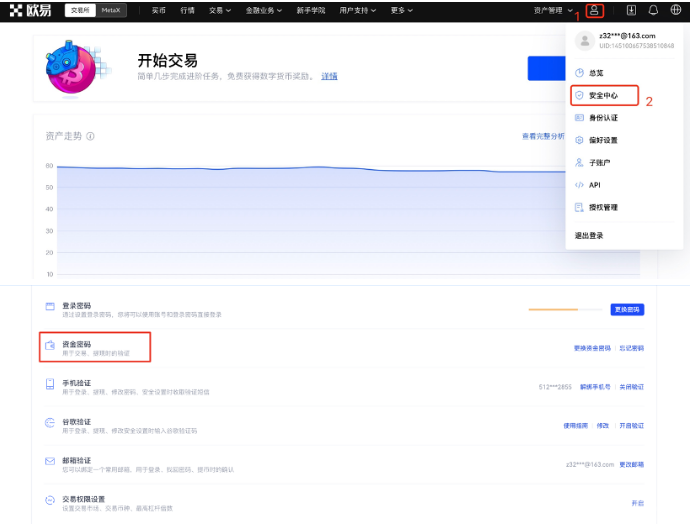Switch to the MetaX toggle tab
This screenshot has width=691, height=530.
(111, 10)
